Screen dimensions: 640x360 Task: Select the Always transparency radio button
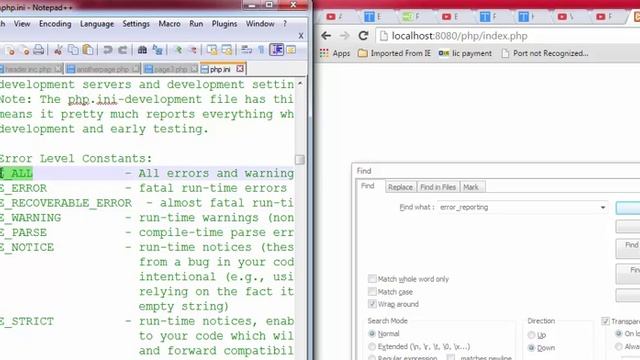click(619, 347)
